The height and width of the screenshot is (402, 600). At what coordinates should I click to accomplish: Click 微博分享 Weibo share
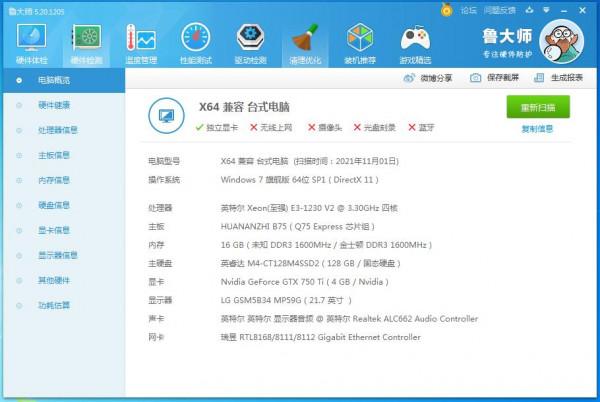428,78
